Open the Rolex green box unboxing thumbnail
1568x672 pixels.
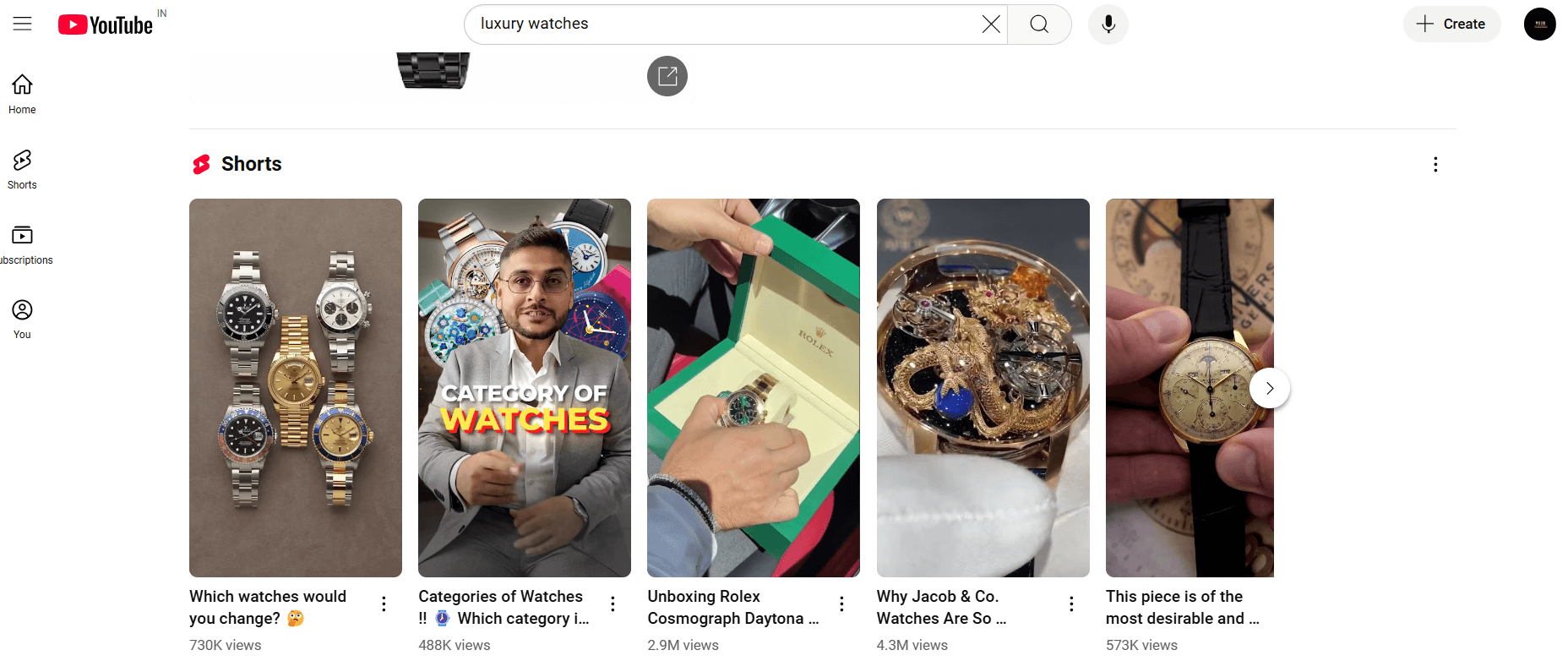point(754,388)
